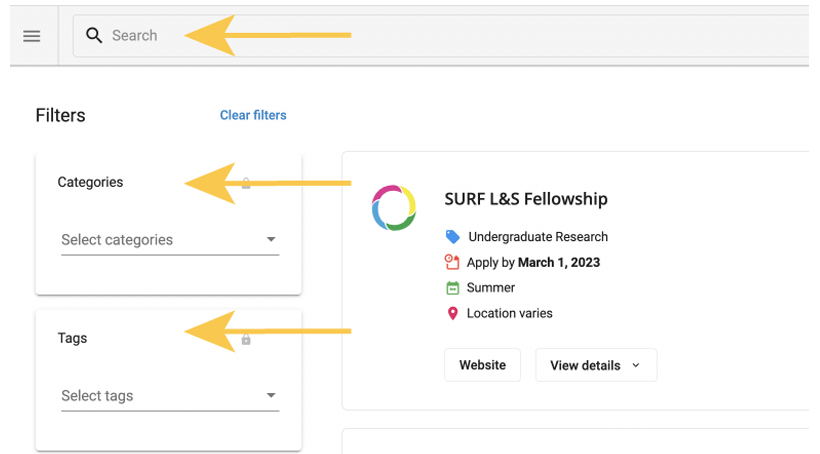The width and height of the screenshot is (820, 454).
Task: Click the red application deadline icon
Action: point(452,263)
